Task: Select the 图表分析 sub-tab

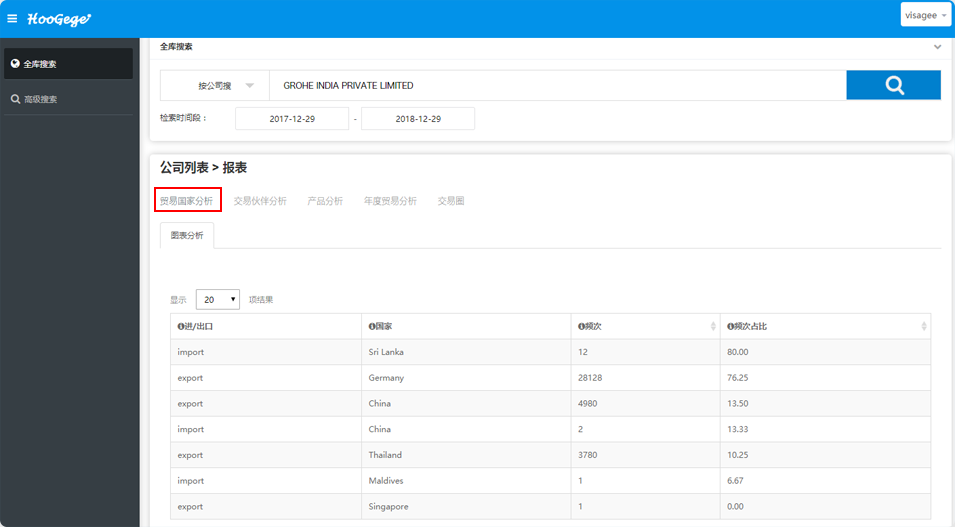Action: click(x=187, y=235)
